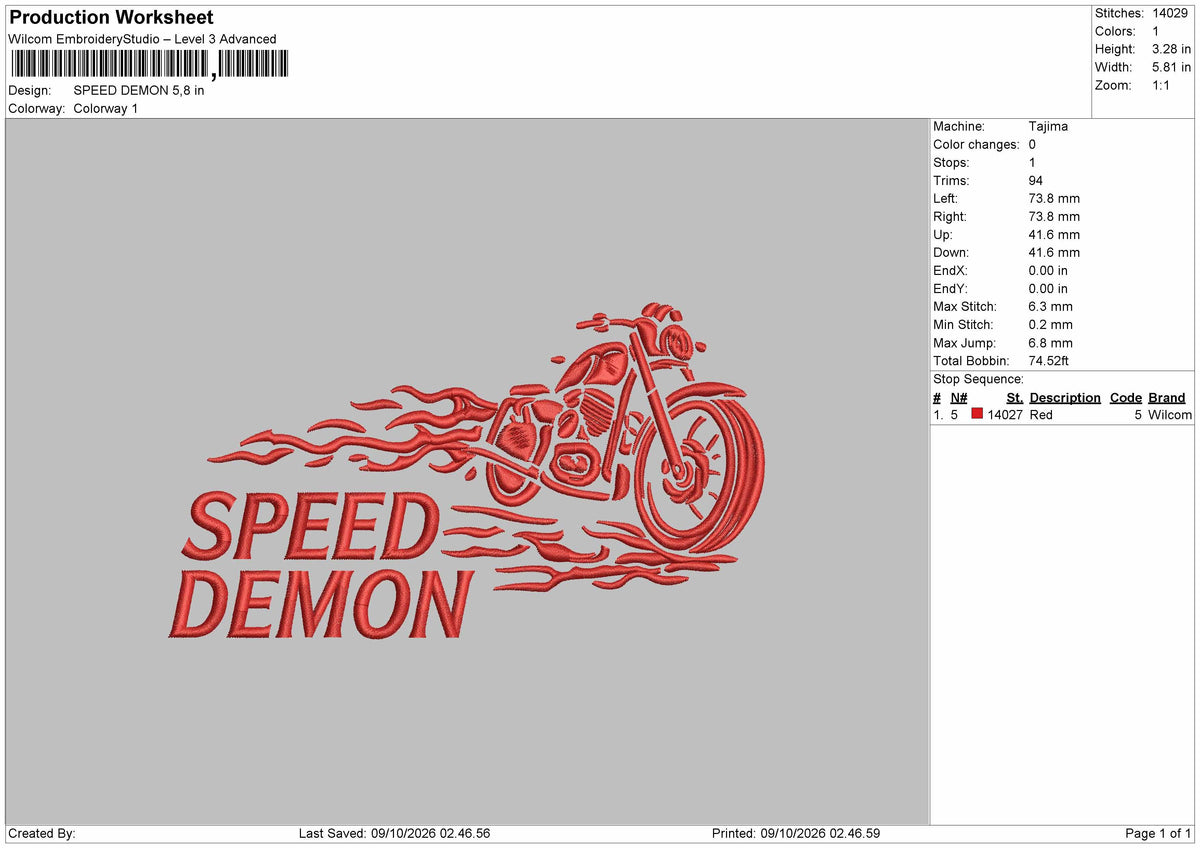Click the design barcode

[149, 65]
